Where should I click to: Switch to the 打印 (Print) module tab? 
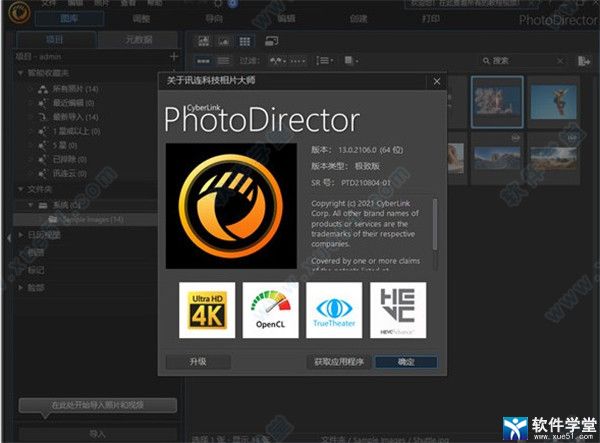pyautogui.click(x=431, y=18)
